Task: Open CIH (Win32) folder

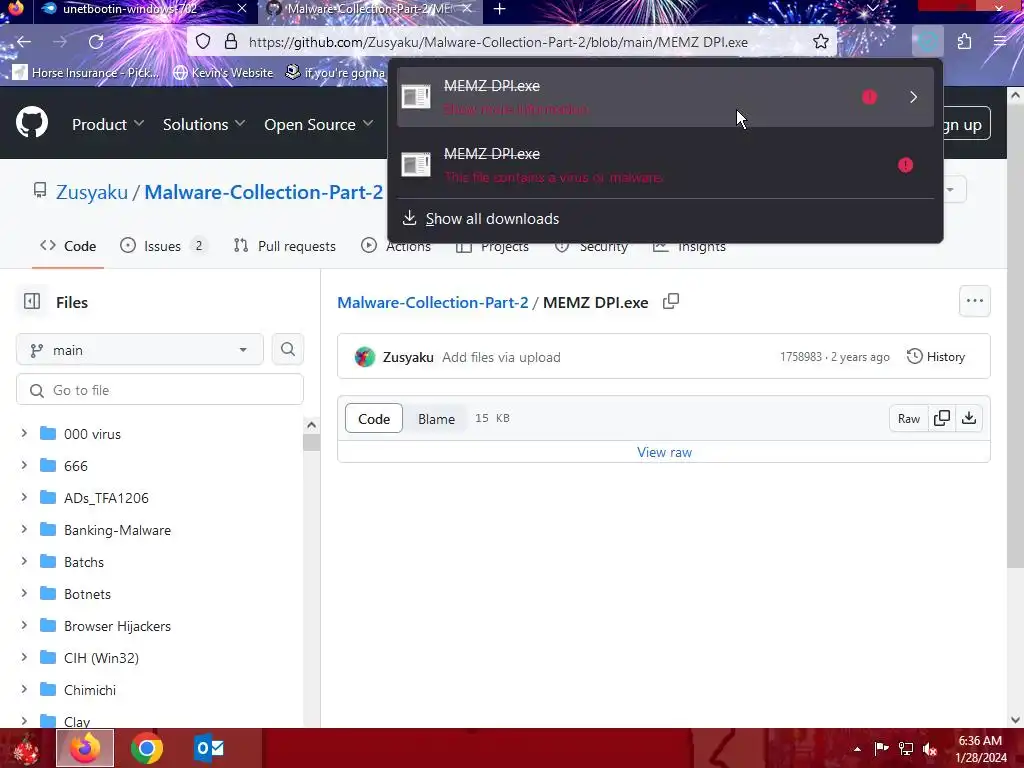Action: tap(101, 658)
